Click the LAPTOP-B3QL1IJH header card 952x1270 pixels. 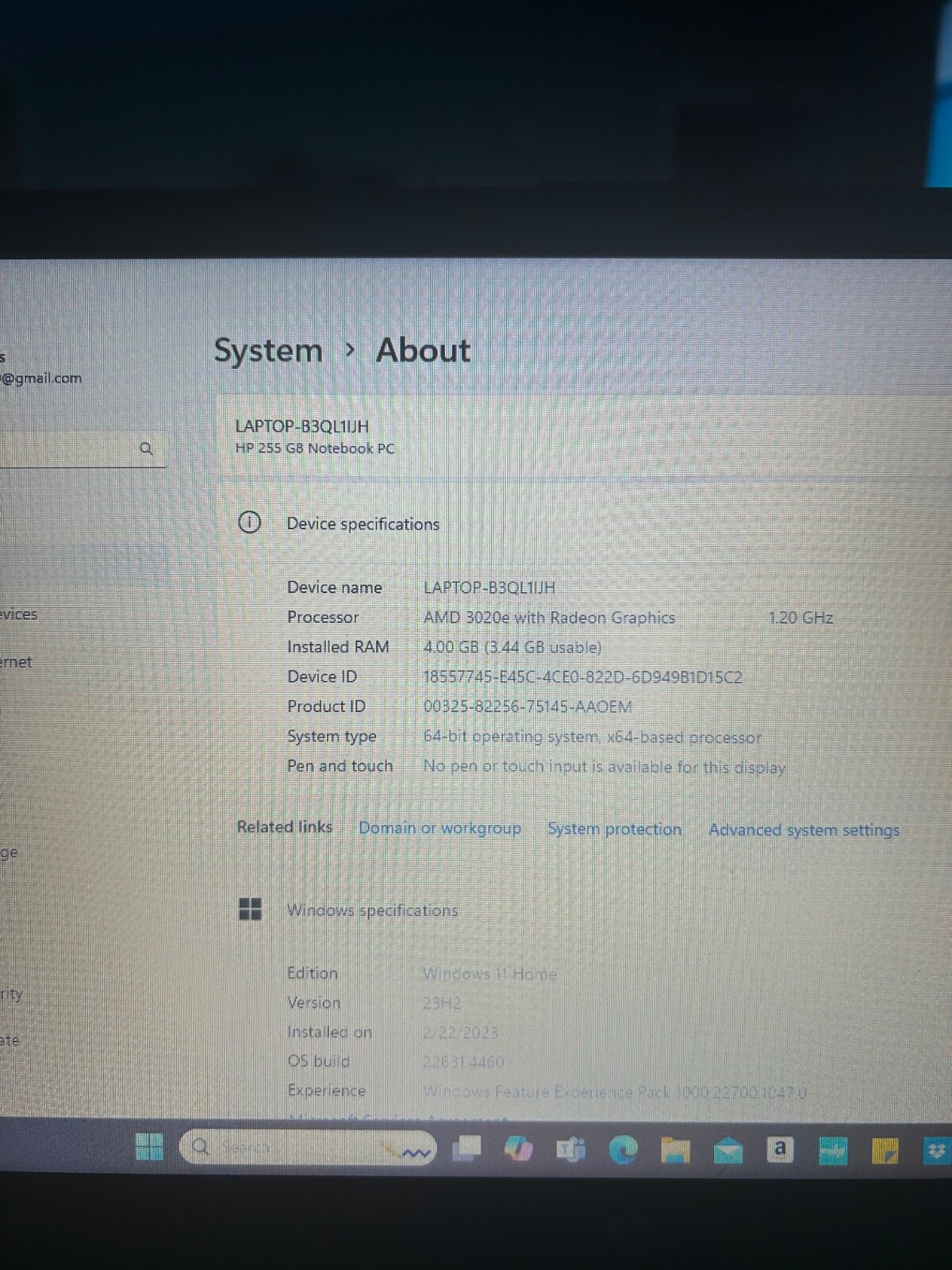point(583,437)
